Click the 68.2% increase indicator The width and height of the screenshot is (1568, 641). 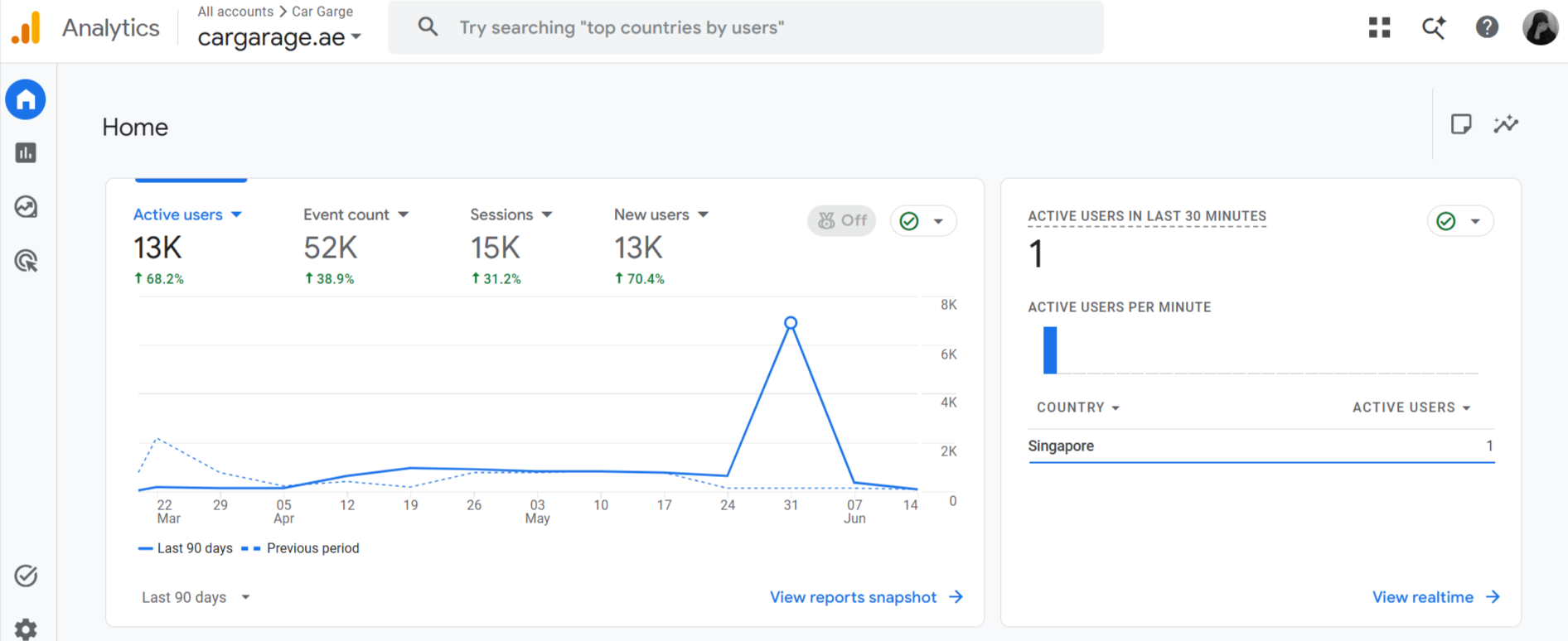pyautogui.click(x=159, y=279)
